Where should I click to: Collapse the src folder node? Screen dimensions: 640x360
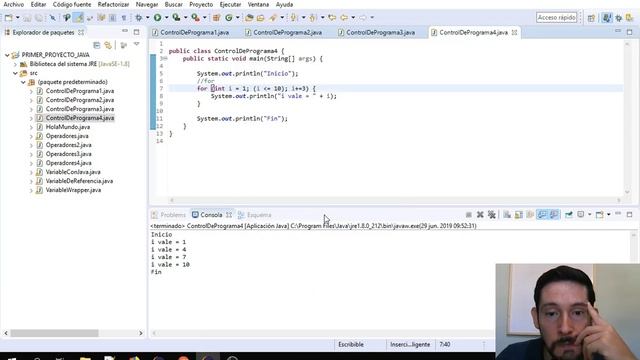pos(16,73)
